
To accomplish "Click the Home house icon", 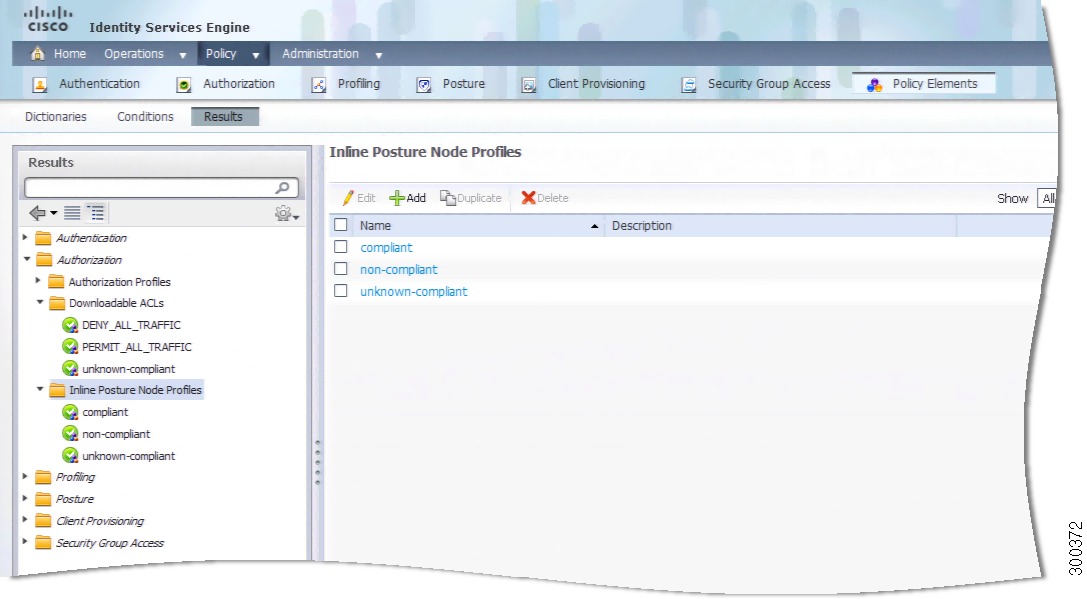I will [37, 53].
